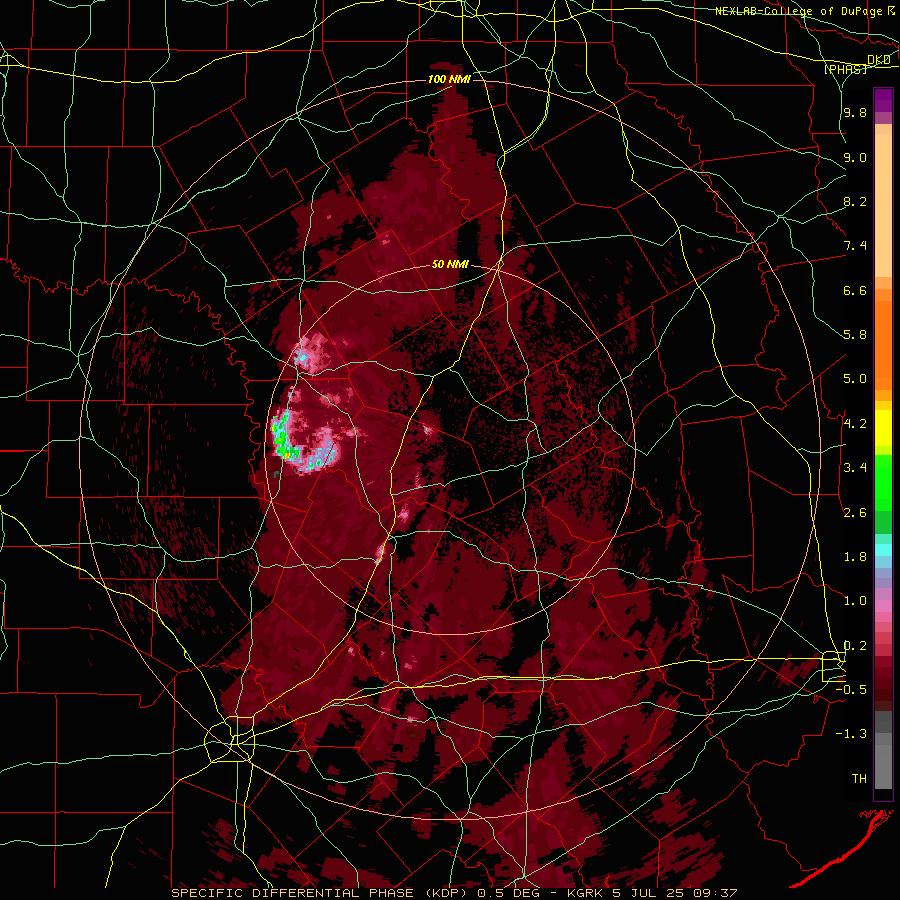This screenshot has height=900, width=900.
Task: Click the 2.6 value on the color scale
Action: coord(855,512)
